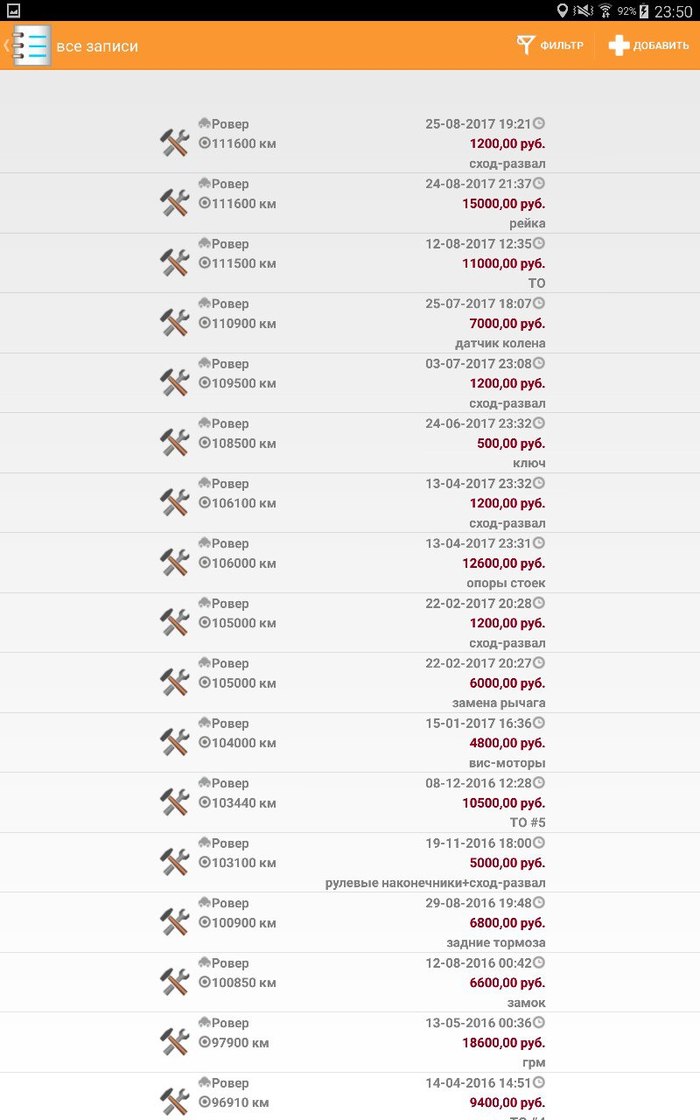This screenshot has height=1120, width=700.
Task: Select wrench icon for датчик колена entry
Action: 175,323
